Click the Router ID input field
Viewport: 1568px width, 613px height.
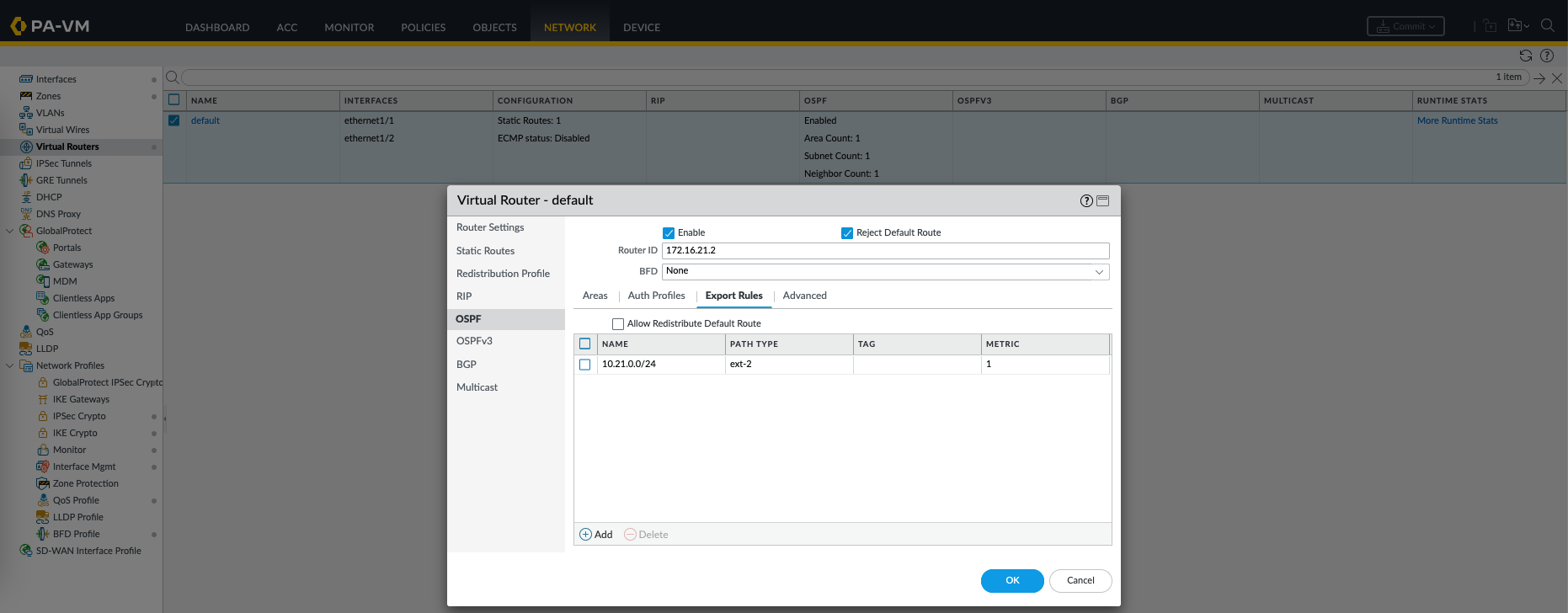(885, 251)
